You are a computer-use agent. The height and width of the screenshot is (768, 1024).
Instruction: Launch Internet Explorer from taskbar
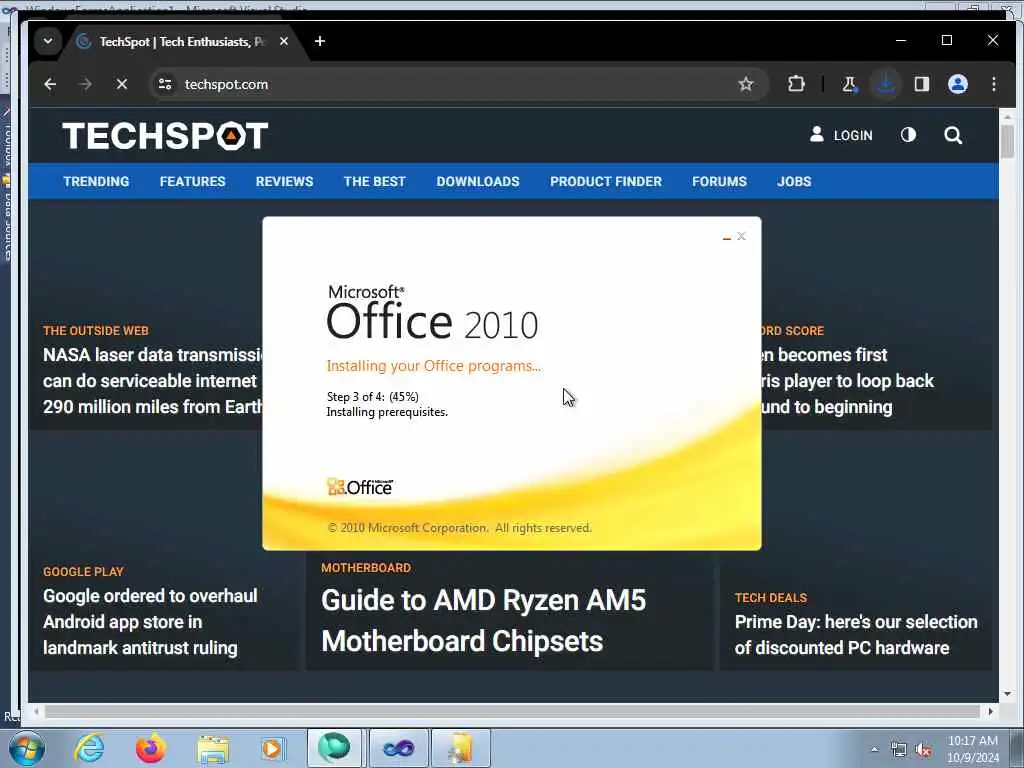click(x=88, y=748)
